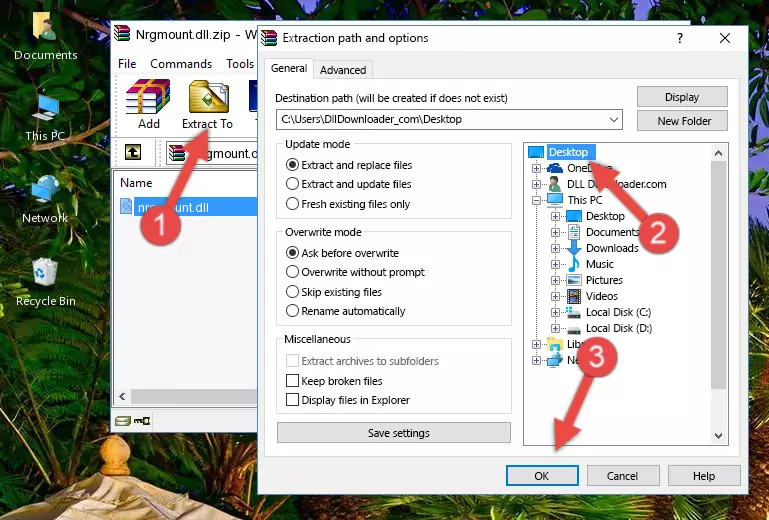This screenshot has width=769, height=520.
Task: Collapse the This PC tree node
Action: coord(537,200)
